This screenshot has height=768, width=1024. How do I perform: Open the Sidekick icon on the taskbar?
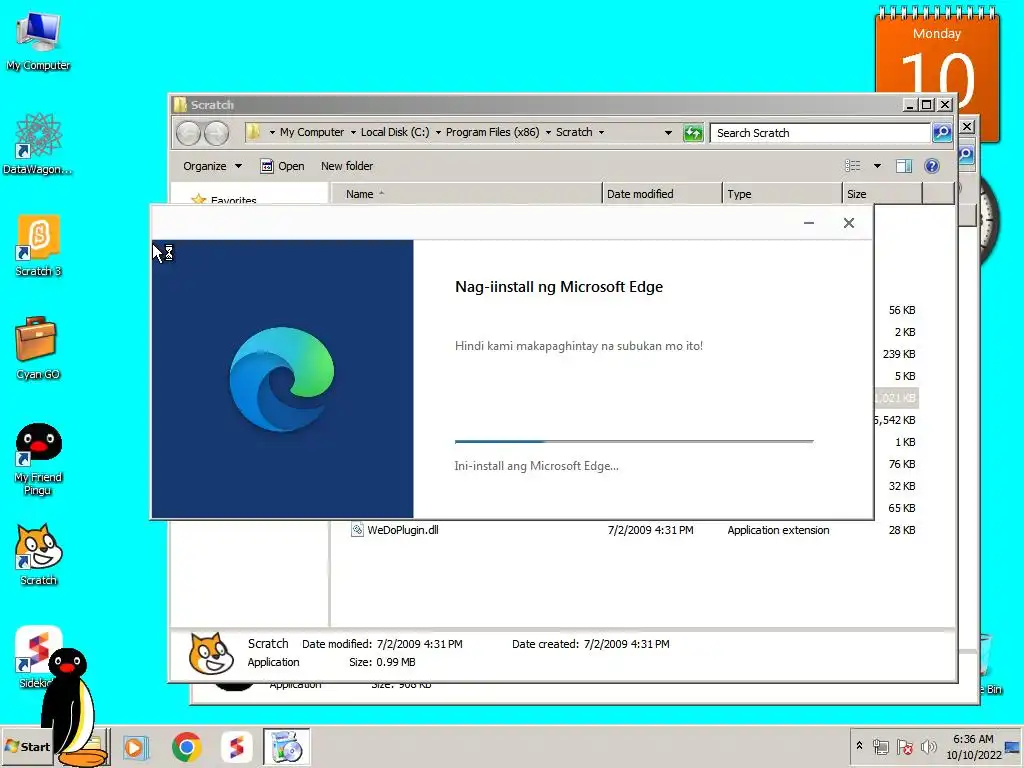pos(236,747)
